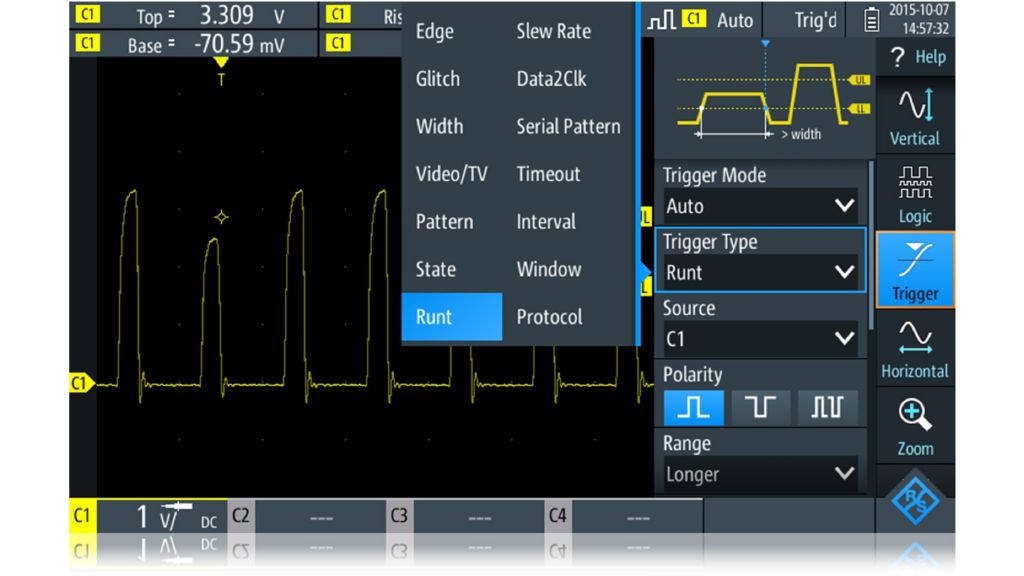The height and width of the screenshot is (576, 1024).
Task: Set positive runt polarity
Action: (x=694, y=408)
